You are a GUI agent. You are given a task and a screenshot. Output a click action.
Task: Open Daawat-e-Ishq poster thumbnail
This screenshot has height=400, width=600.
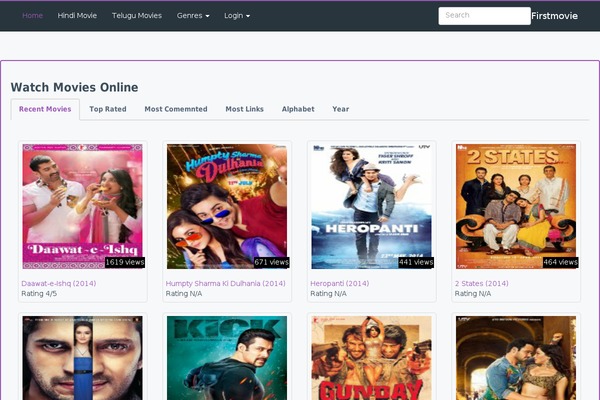82,206
